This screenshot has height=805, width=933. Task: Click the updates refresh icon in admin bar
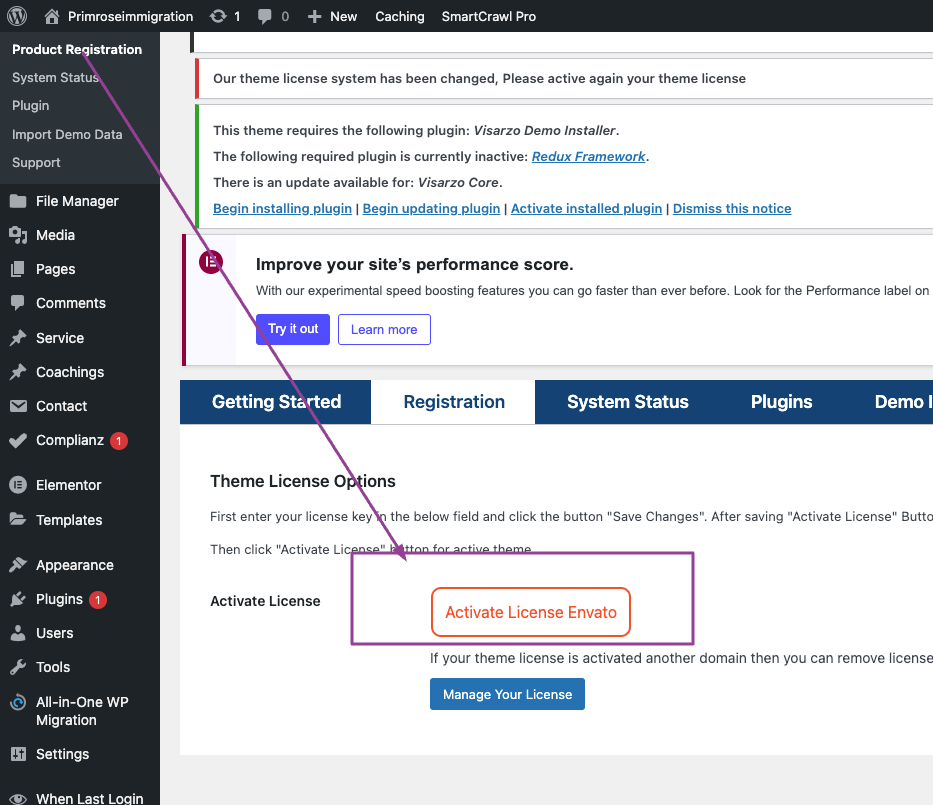coord(218,16)
